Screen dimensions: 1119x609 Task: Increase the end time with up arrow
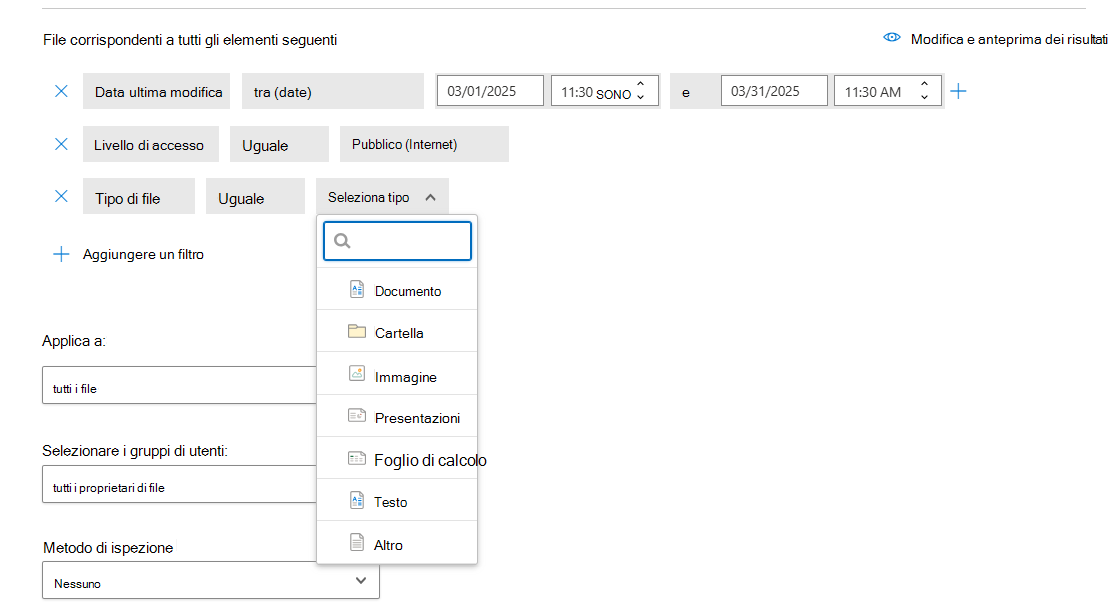924,85
